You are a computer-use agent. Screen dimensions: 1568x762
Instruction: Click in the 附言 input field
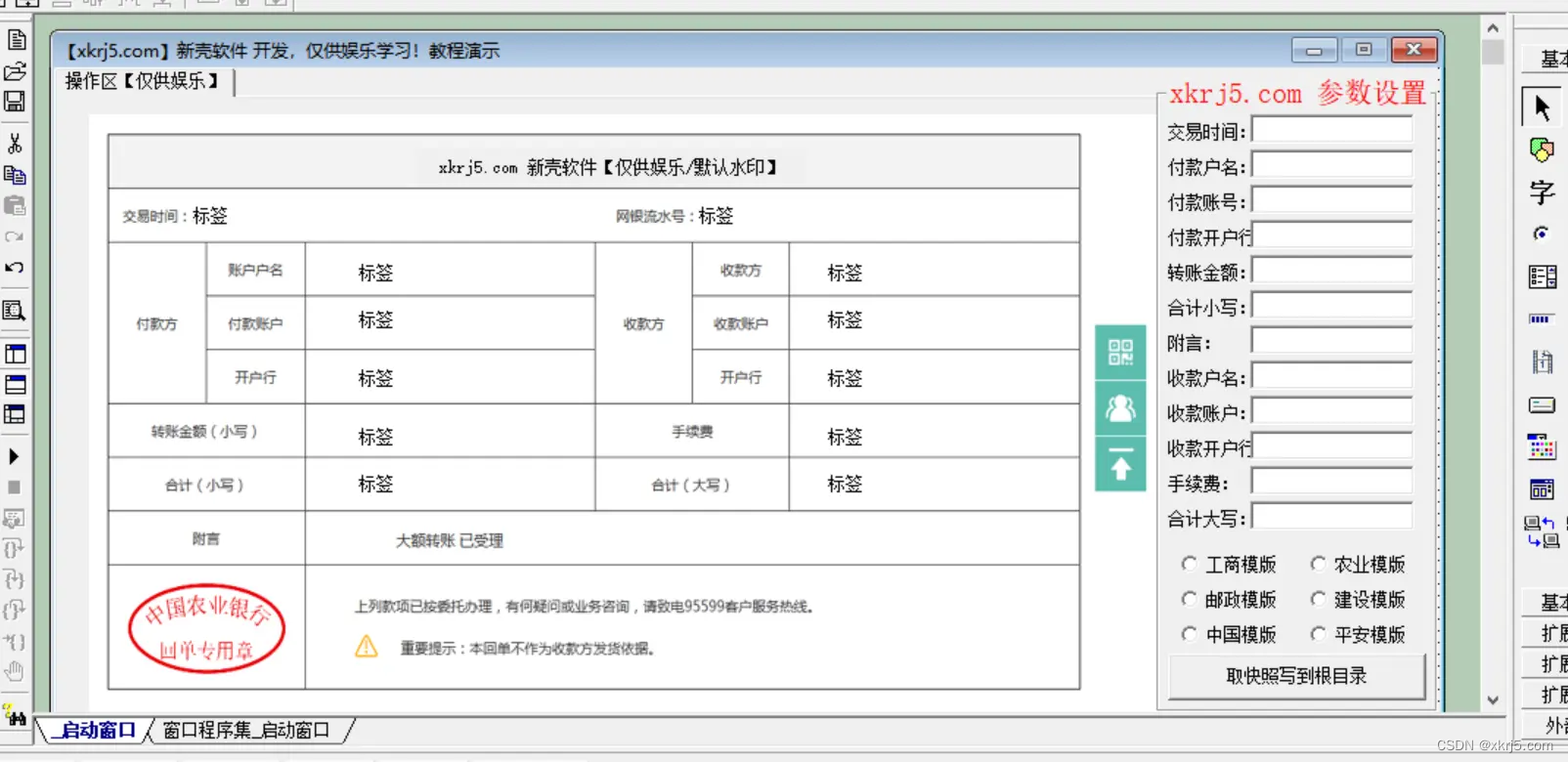click(x=1331, y=342)
